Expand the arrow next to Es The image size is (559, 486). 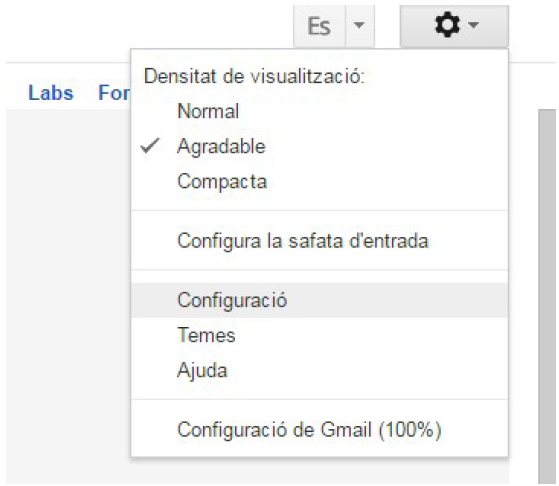point(360,26)
